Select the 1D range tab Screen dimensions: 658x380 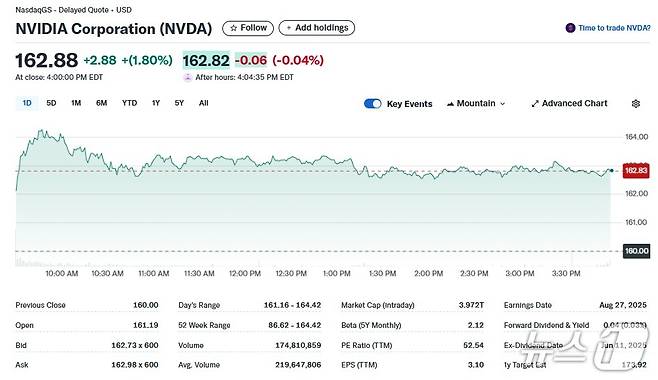coord(27,103)
